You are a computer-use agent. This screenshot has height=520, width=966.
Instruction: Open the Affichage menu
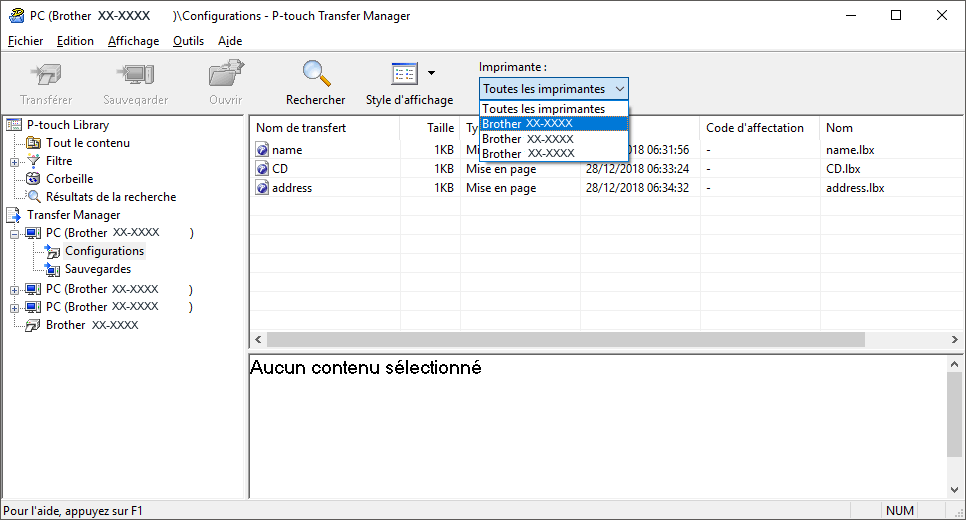(133, 41)
